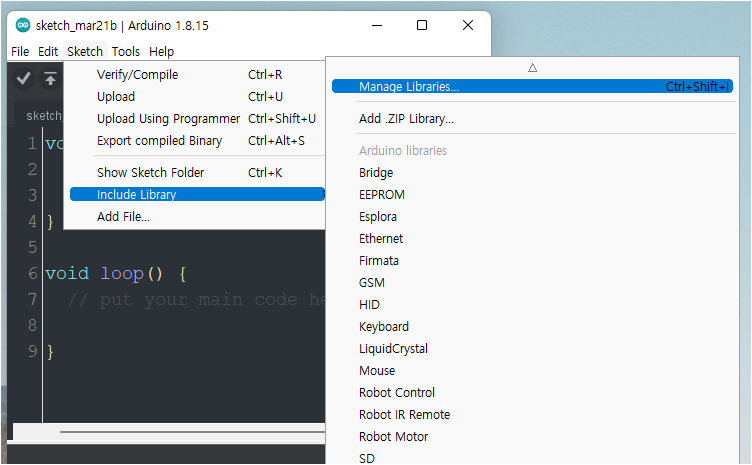Click the Verify checkmark toolbar icon
Screen dimensions: 752x465
pyautogui.click(x=24, y=79)
